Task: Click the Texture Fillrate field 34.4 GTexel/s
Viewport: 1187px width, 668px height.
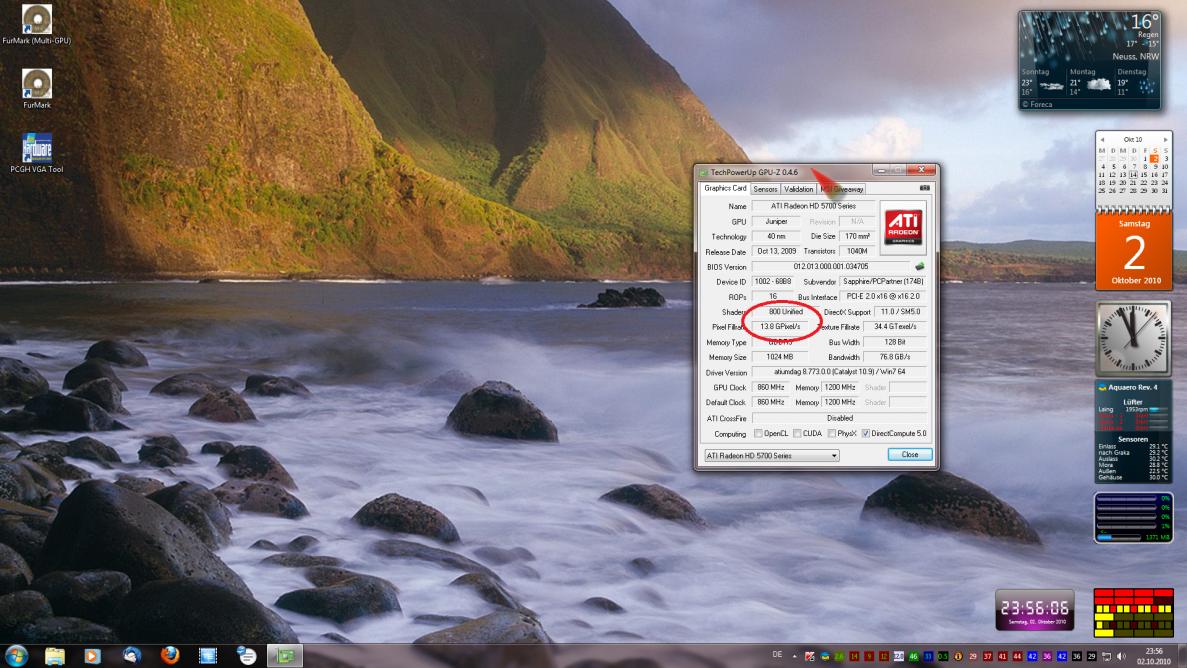Action: (895, 327)
